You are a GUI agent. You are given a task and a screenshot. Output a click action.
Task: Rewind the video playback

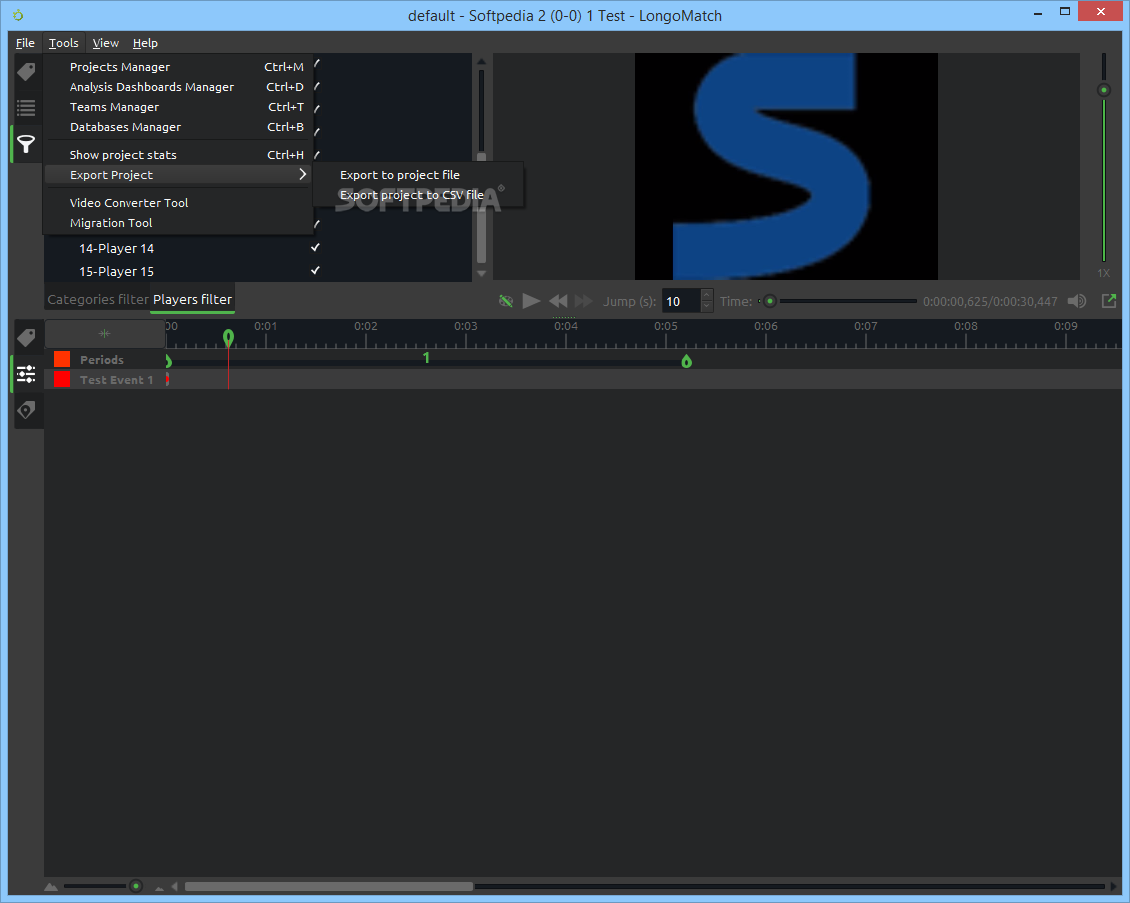[x=558, y=301]
